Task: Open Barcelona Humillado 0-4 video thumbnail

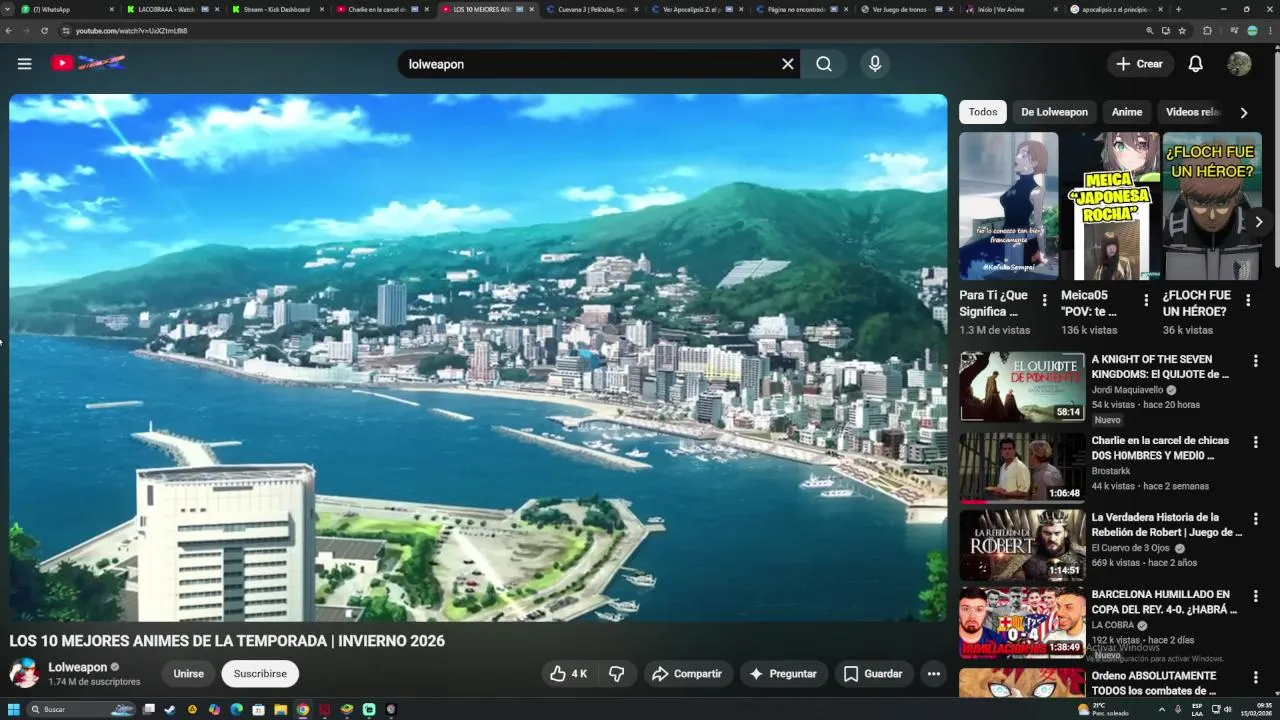Action: pyautogui.click(x=1022, y=622)
